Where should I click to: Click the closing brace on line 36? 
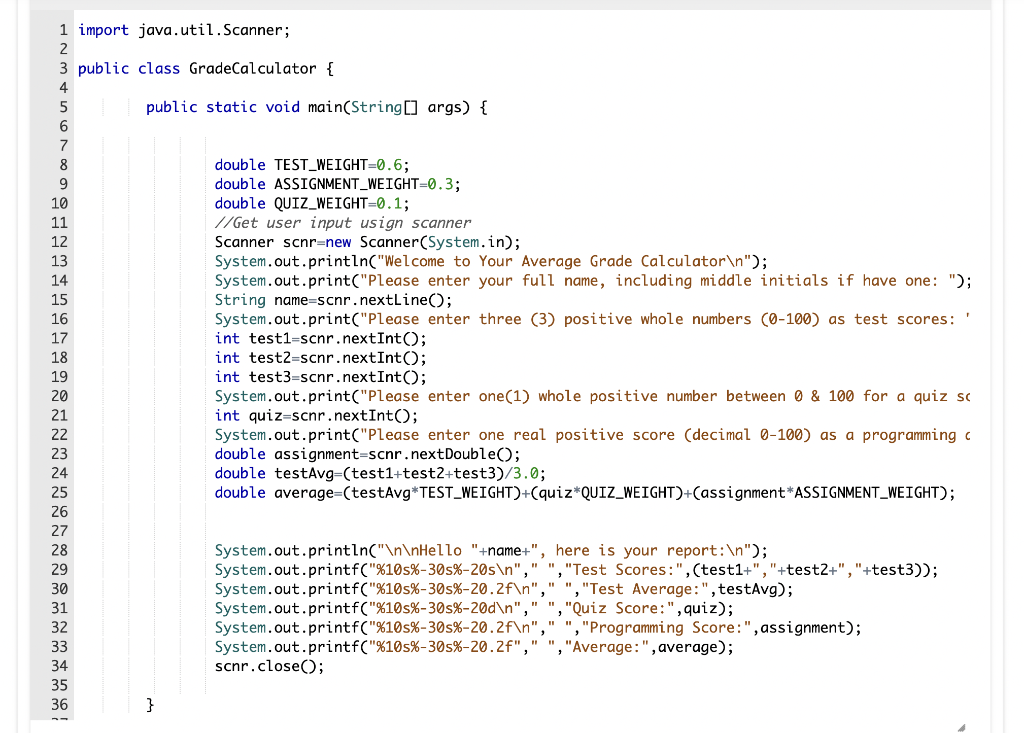149,704
